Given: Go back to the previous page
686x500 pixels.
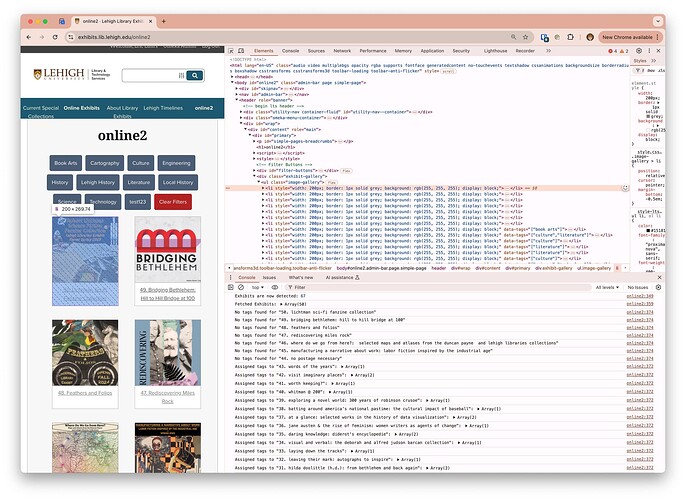Looking at the screenshot, I should pyautogui.click(x=28, y=37).
